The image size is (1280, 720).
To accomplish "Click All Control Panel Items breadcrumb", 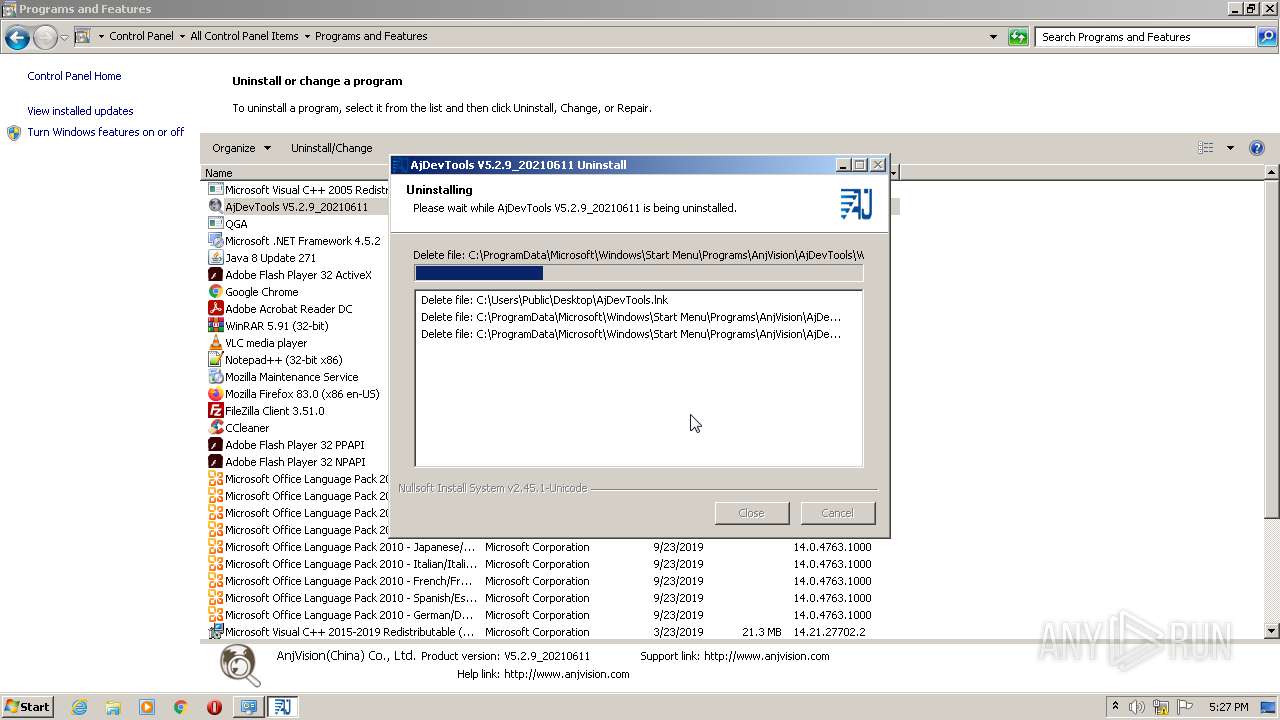I will [x=244, y=36].
